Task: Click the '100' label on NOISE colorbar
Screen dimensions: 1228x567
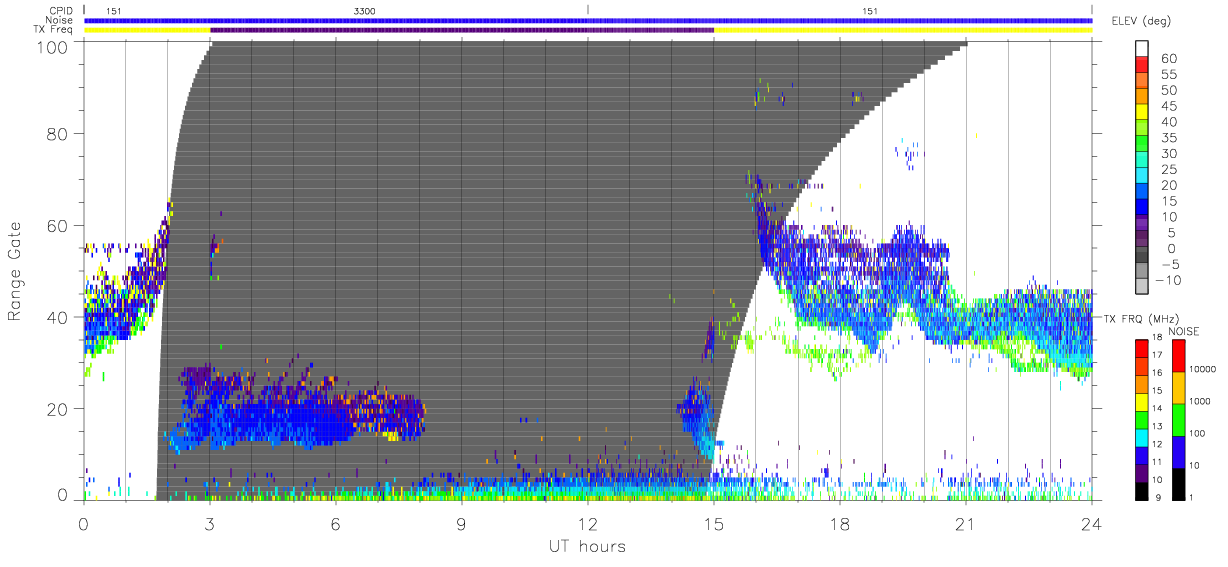Action: pyautogui.click(x=1198, y=434)
